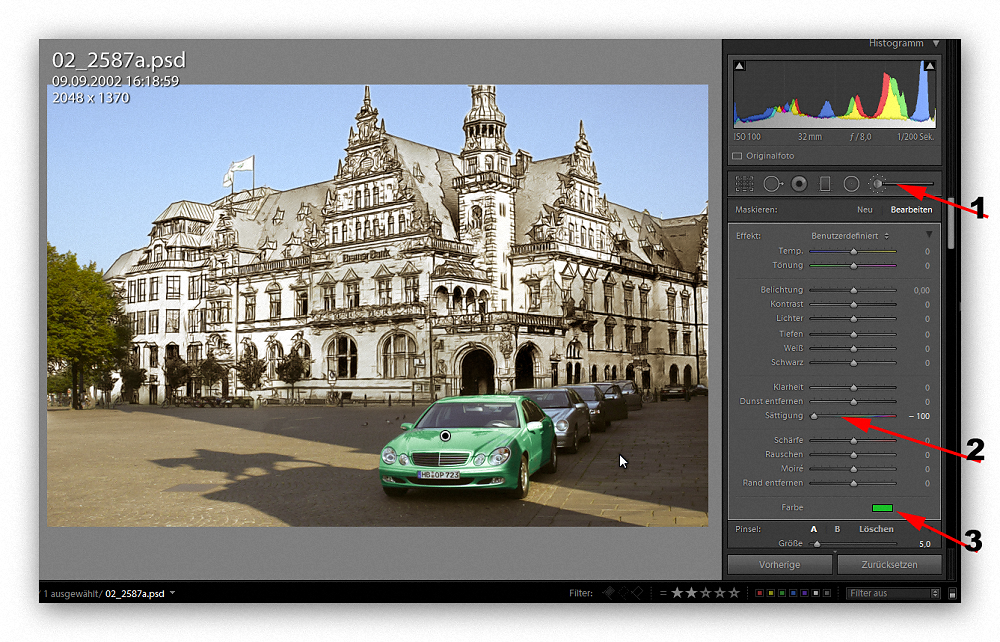Filter by yellow color label
The image size is (1000, 642).
[770, 593]
